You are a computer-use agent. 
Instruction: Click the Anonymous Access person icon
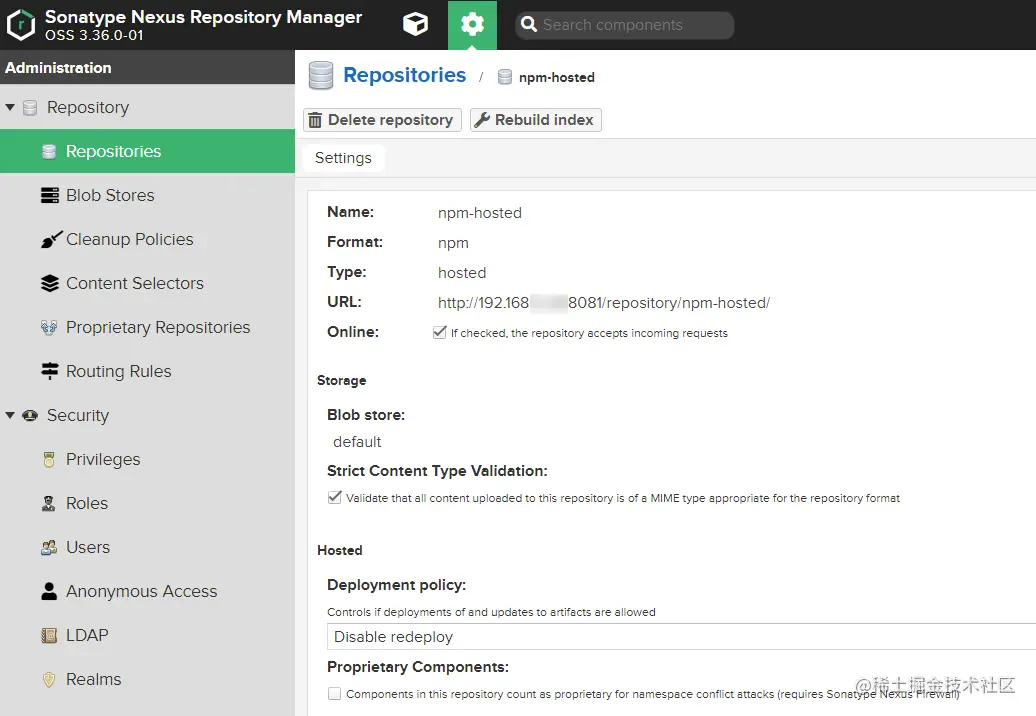tap(49, 591)
